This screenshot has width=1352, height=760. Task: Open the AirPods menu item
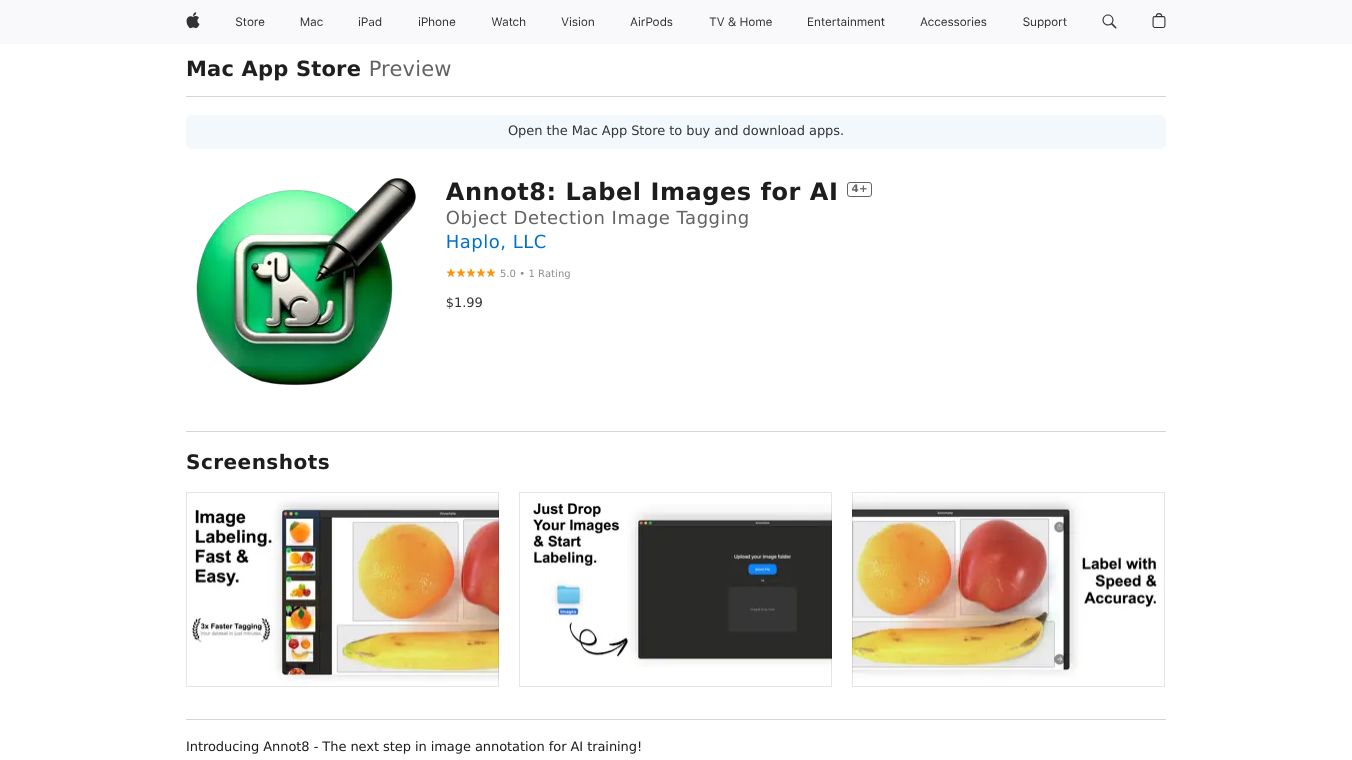pos(651,22)
